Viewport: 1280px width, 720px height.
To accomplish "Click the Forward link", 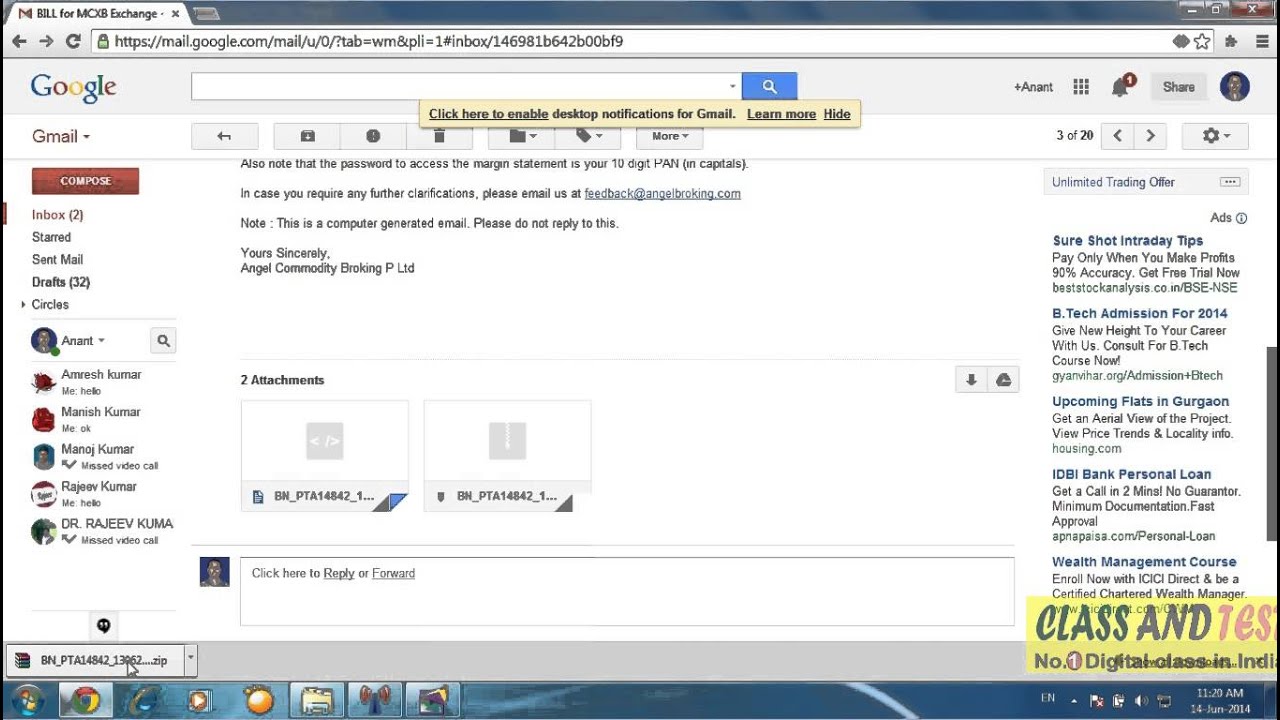I will (x=393, y=573).
